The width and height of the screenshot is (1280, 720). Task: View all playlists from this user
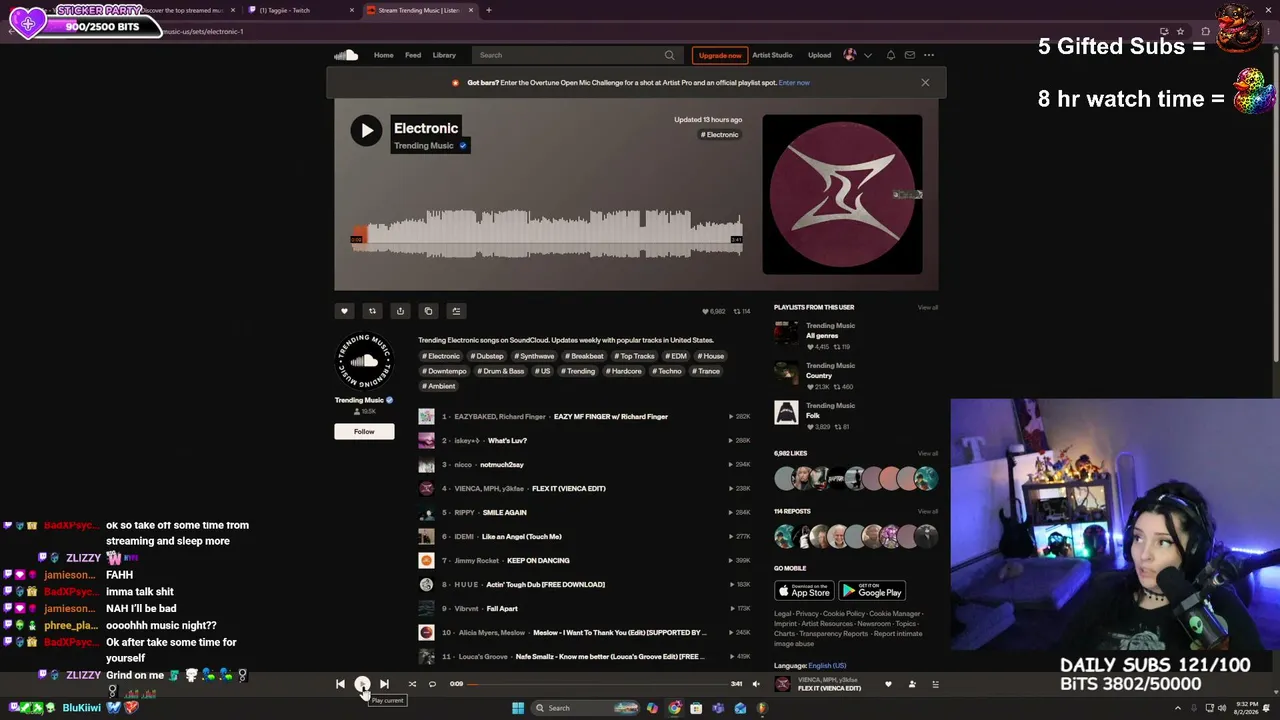[928, 307]
